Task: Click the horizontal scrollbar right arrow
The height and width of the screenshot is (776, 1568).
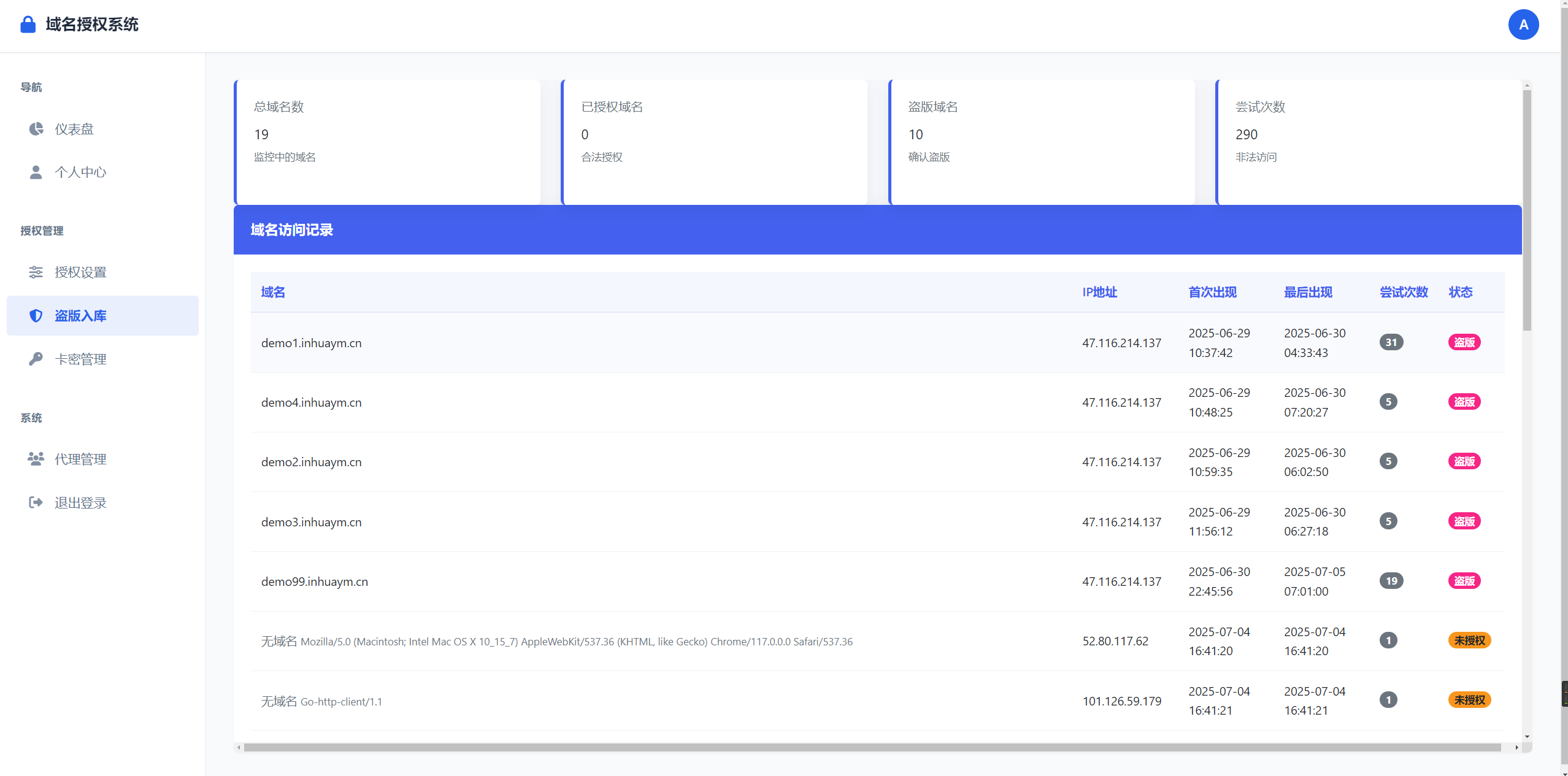Action: pos(1516,747)
